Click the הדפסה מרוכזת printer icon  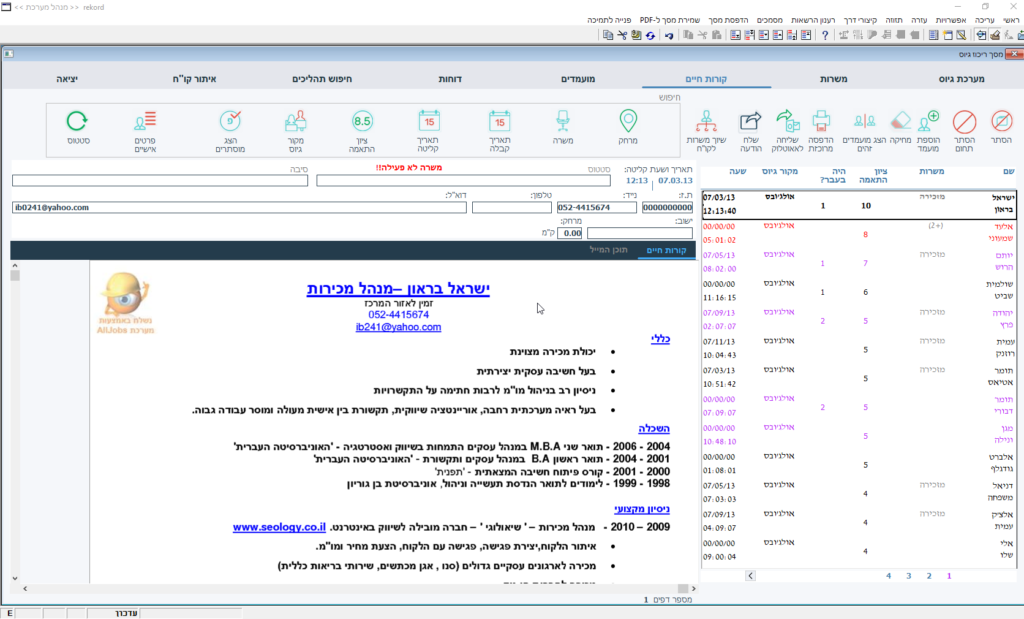point(821,121)
